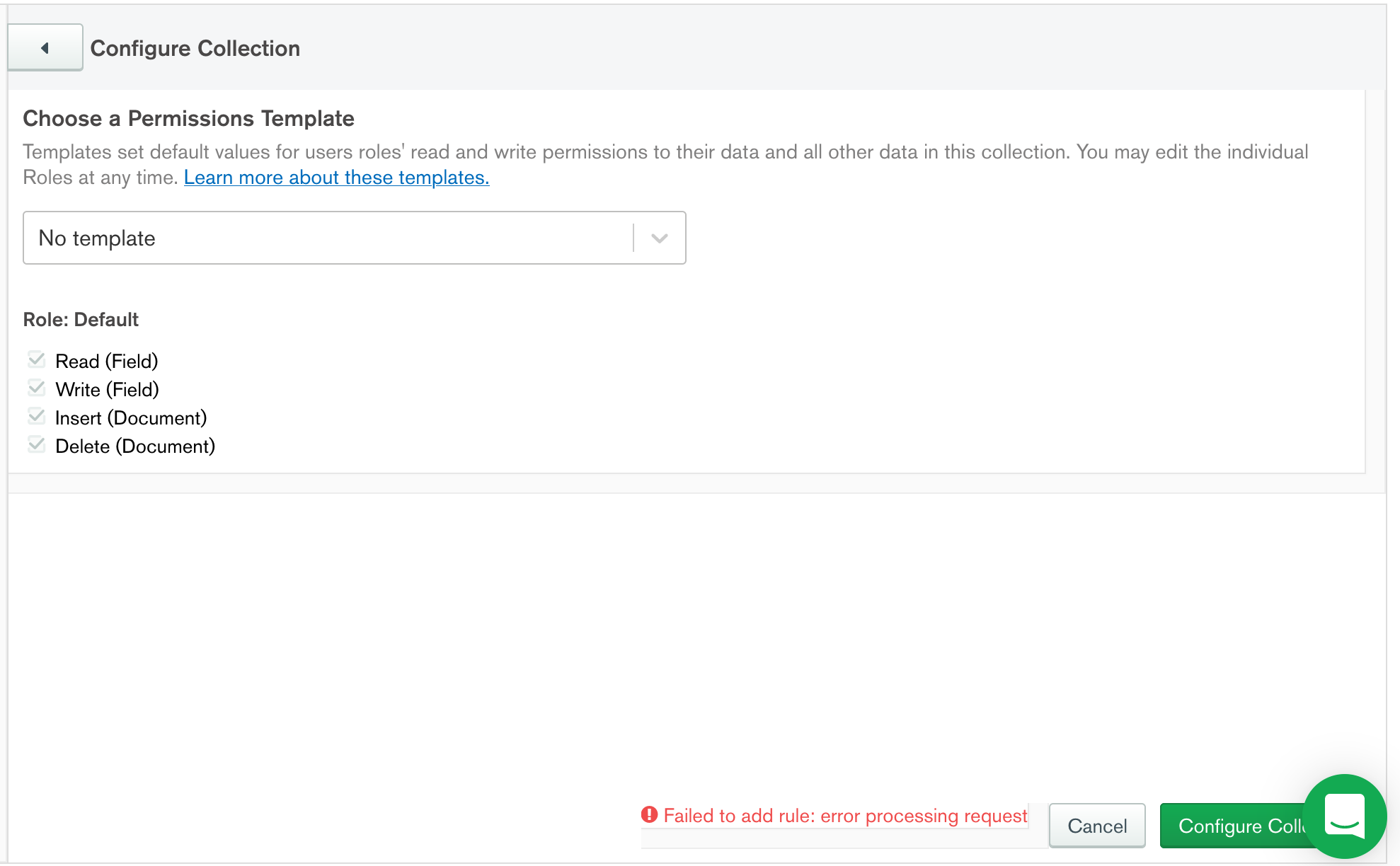This screenshot has height=866, width=1400.
Task: Click the back arrow button
Action: (x=45, y=48)
